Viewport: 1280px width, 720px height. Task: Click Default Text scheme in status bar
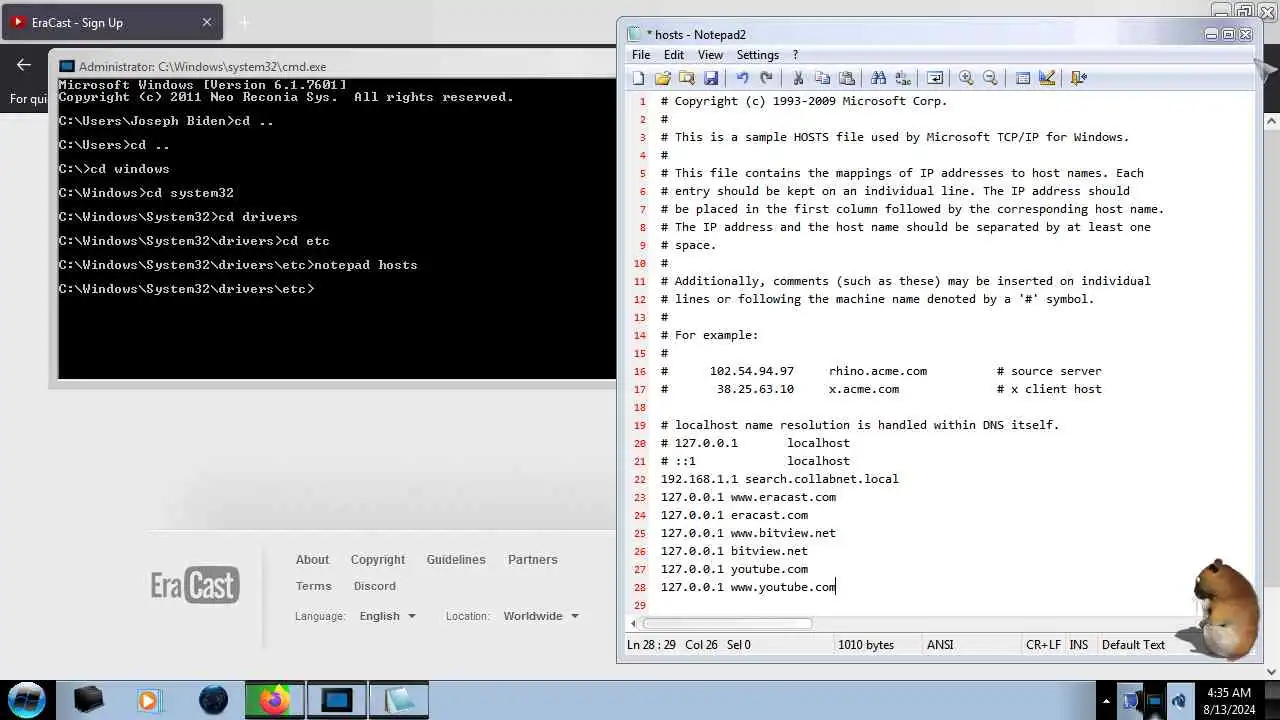pos(1133,645)
